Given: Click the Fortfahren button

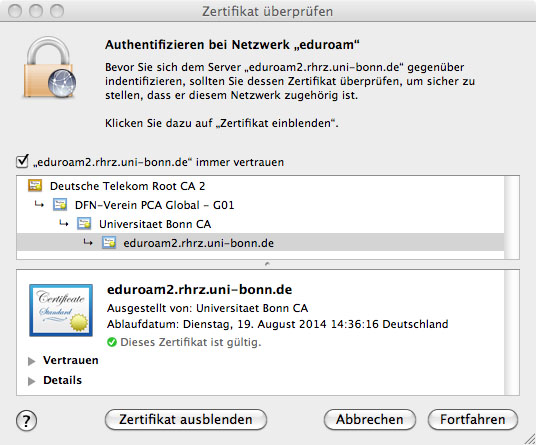Looking at the screenshot, I should click(x=473, y=419).
